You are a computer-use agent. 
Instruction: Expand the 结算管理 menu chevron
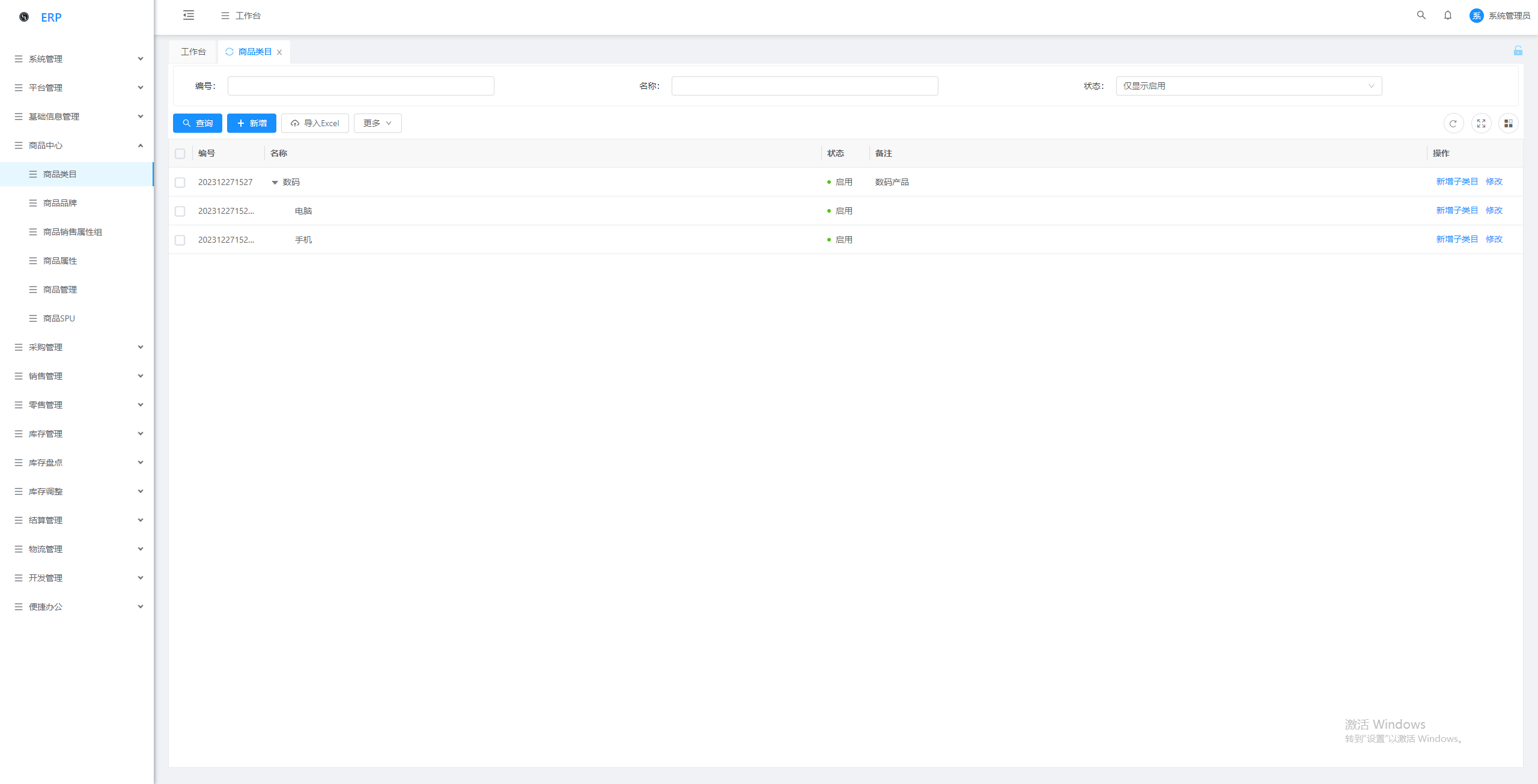(141, 520)
